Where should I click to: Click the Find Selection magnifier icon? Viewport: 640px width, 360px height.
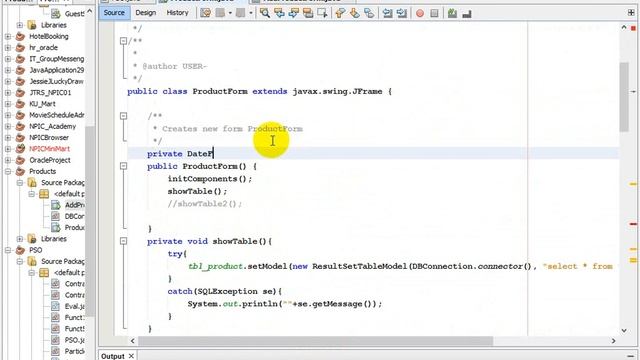click(264, 13)
